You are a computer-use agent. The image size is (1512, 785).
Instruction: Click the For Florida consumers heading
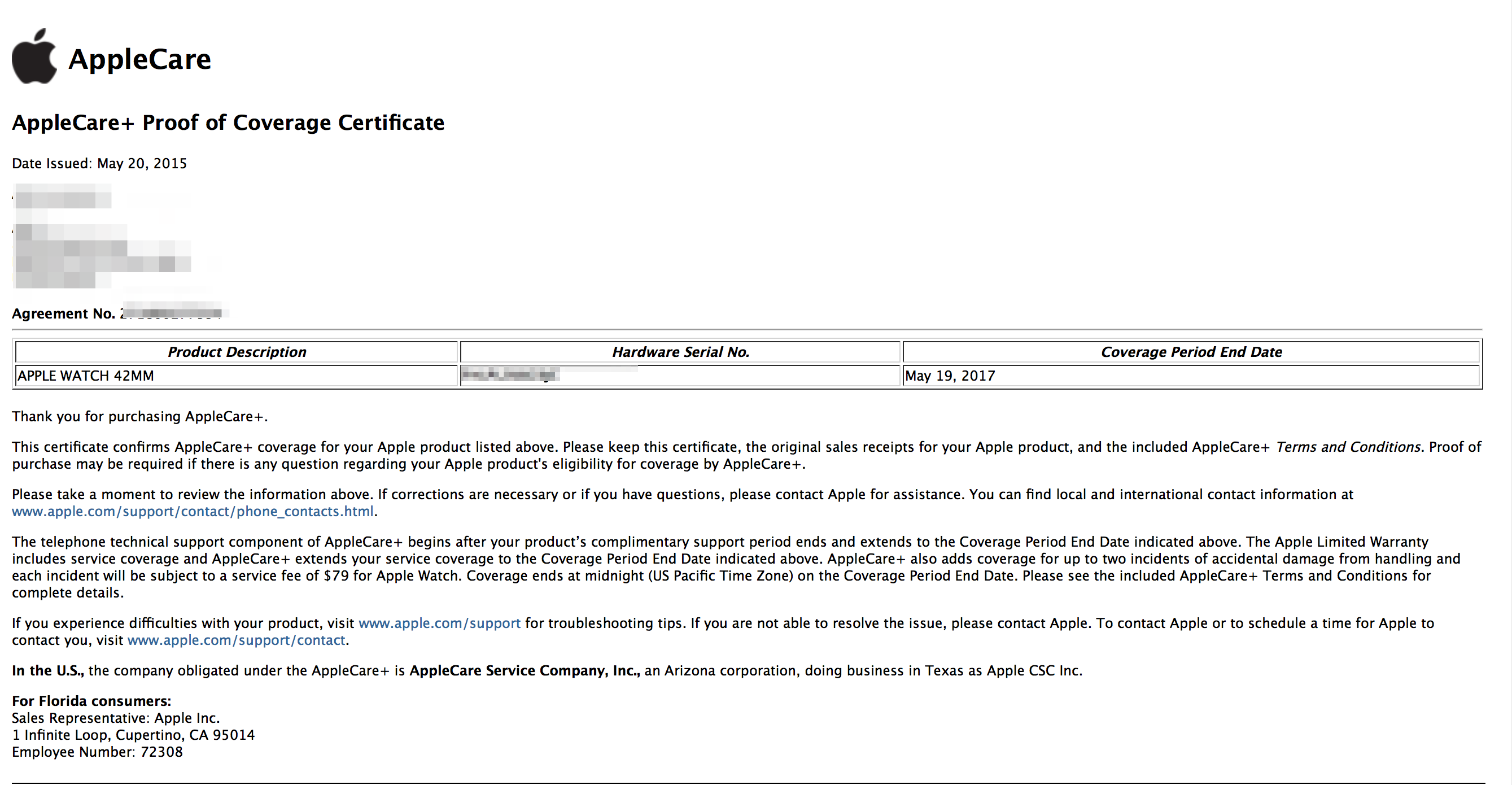[x=91, y=701]
